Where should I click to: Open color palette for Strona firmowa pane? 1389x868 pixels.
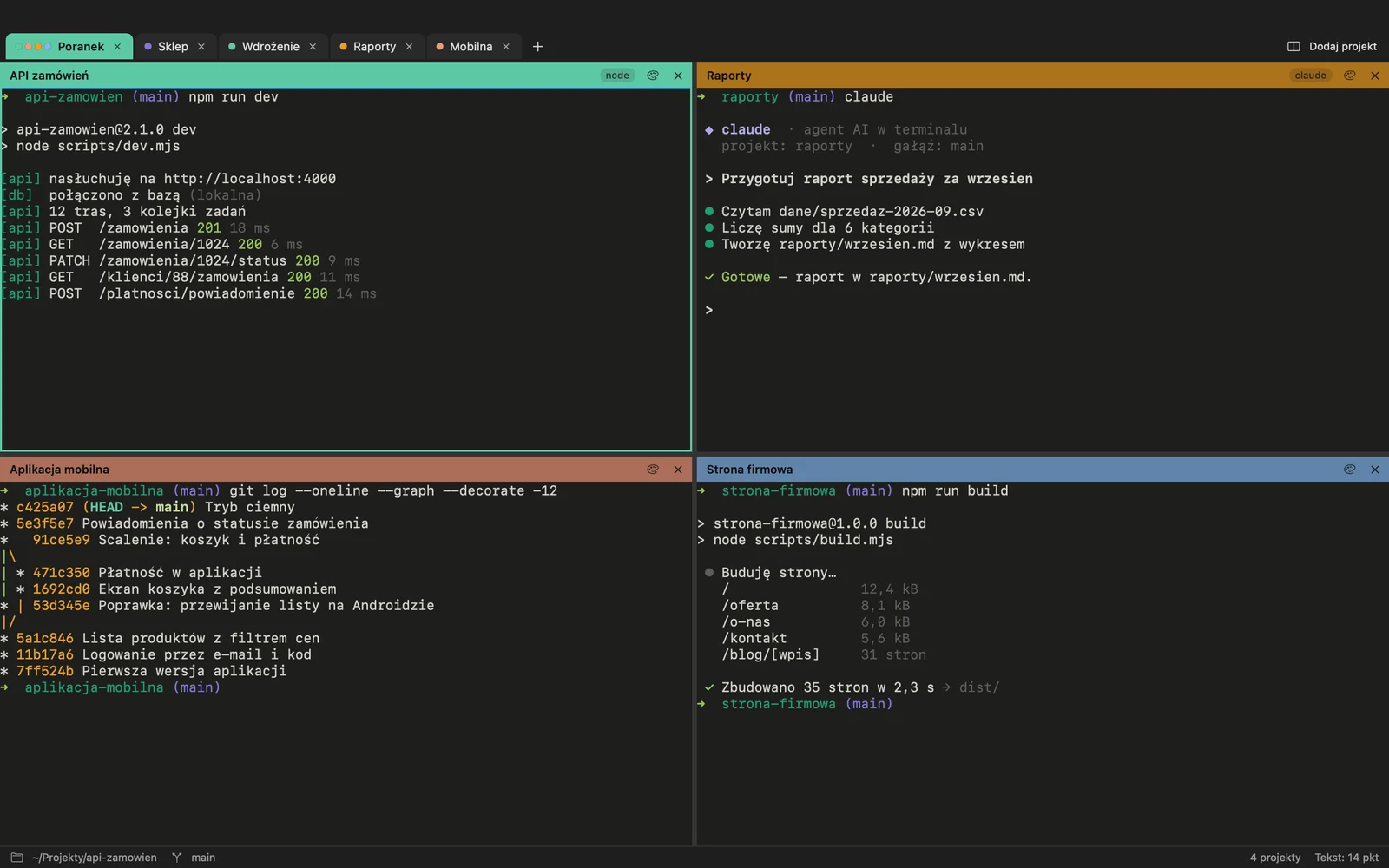point(1350,470)
